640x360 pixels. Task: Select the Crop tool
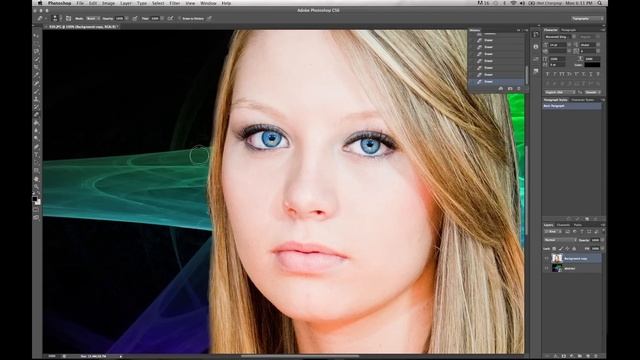[x=36, y=67]
